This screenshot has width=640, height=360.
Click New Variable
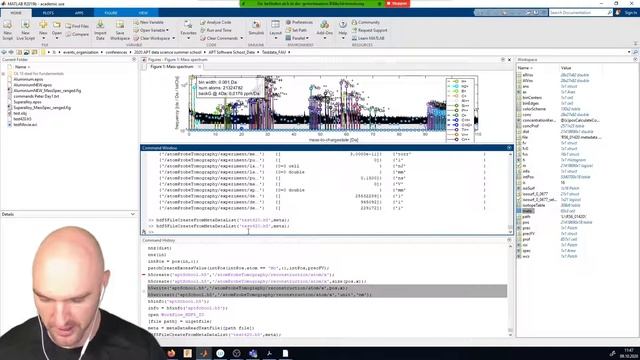tap(149, 22)
